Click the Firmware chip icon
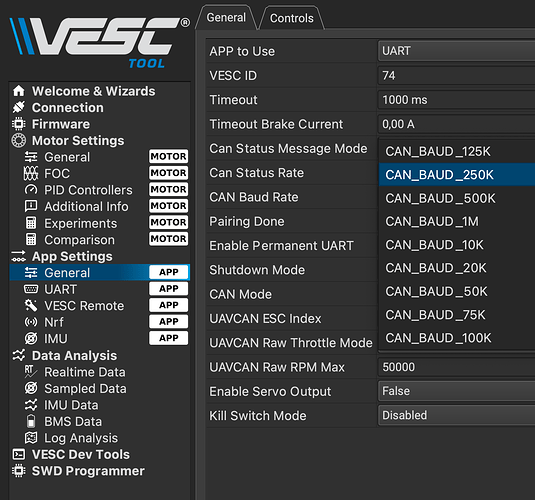 tap(18, 124)
